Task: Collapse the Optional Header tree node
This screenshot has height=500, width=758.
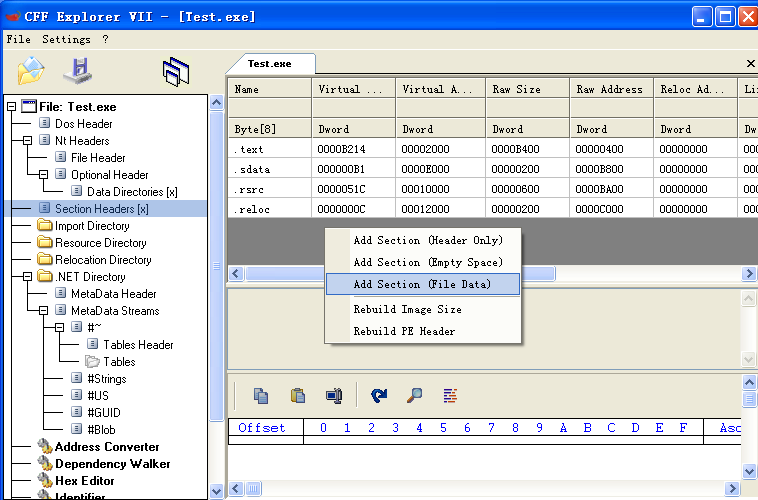Action: pyautogui.click(x=44, y=174)
